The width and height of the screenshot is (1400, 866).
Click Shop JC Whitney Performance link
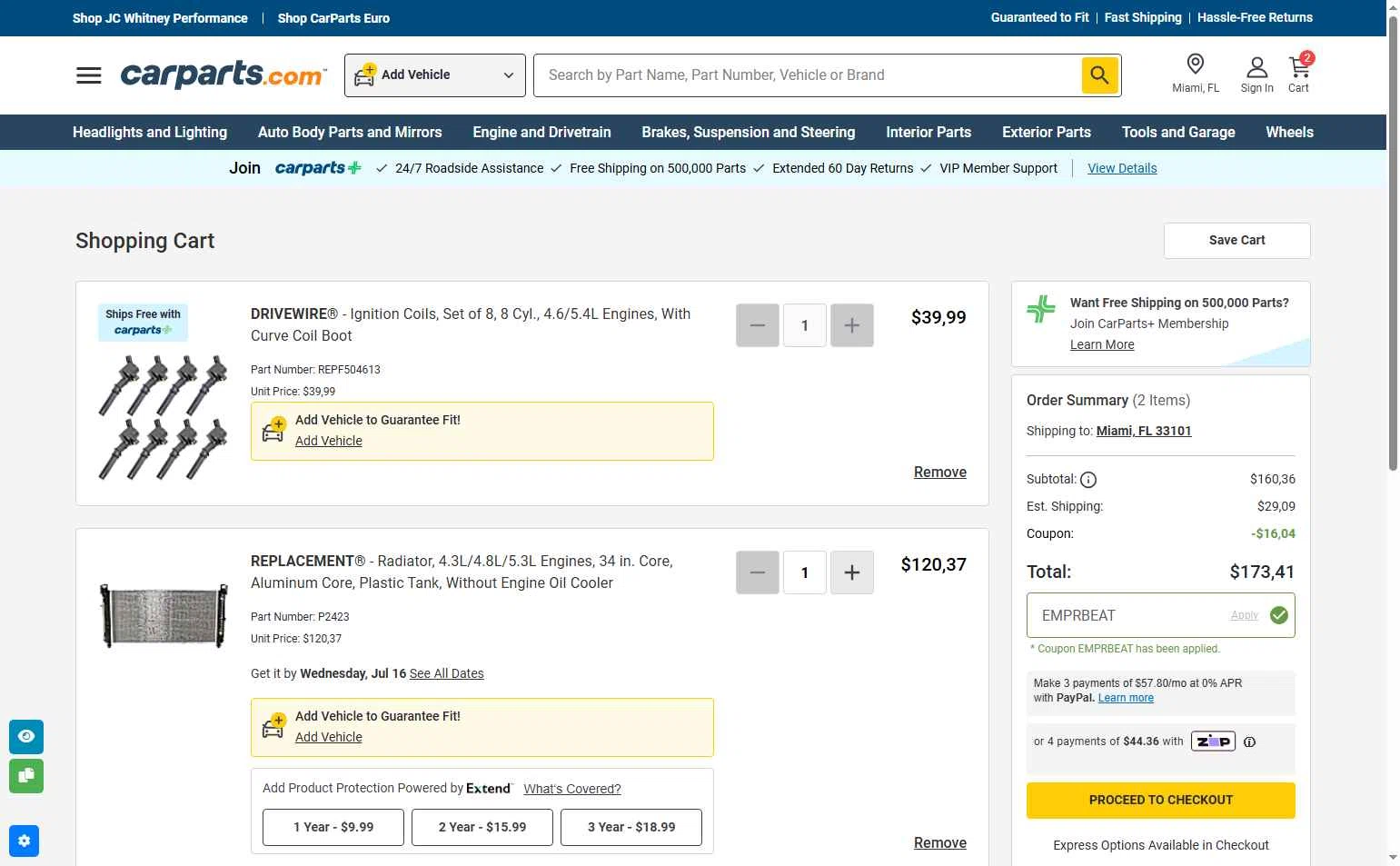(x=160, y=18)
